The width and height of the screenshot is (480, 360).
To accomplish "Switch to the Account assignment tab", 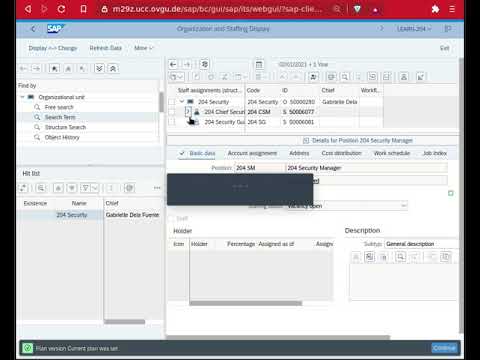I will click(252, 153).
